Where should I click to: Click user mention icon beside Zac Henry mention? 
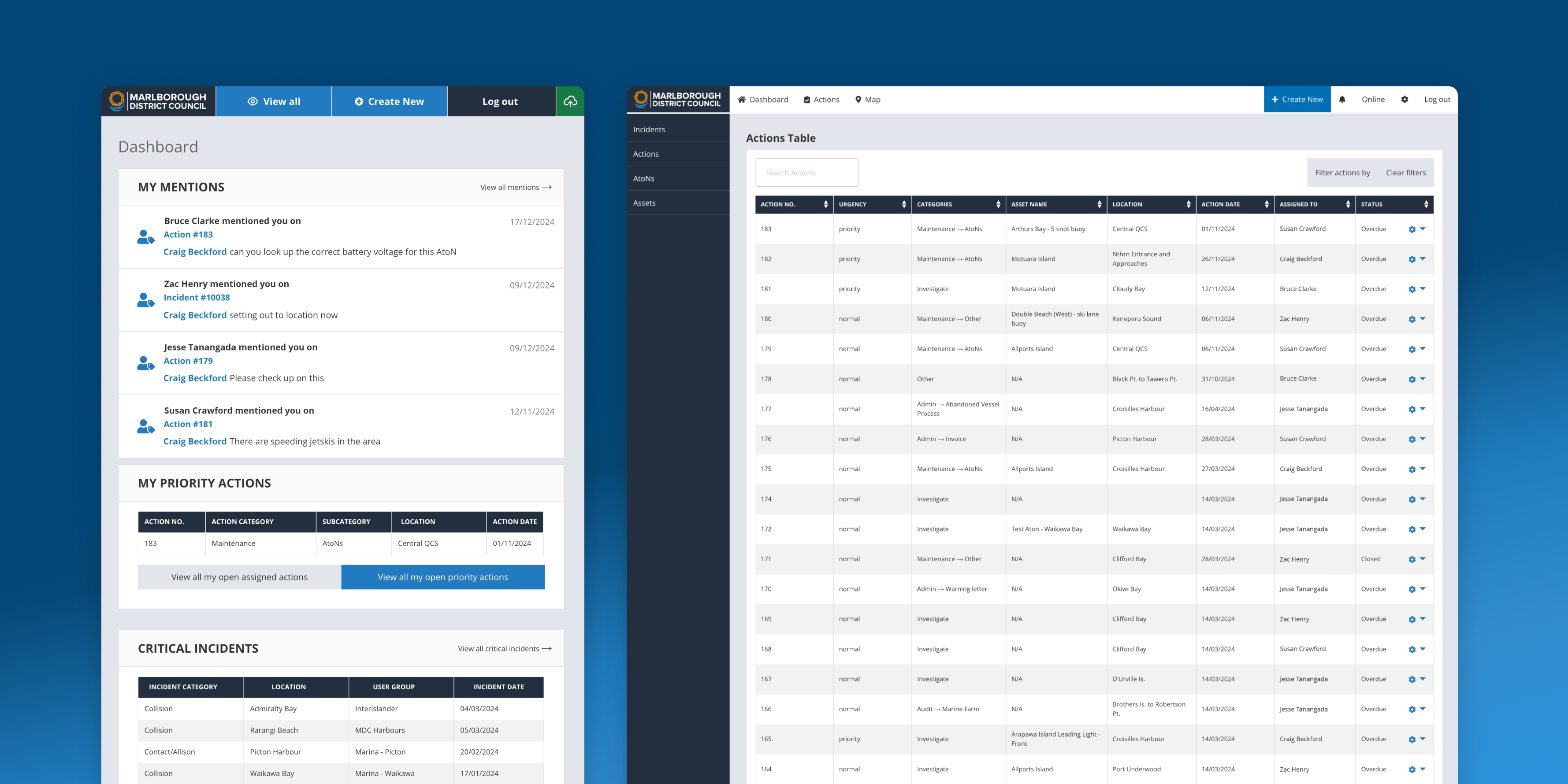point(145,300)
